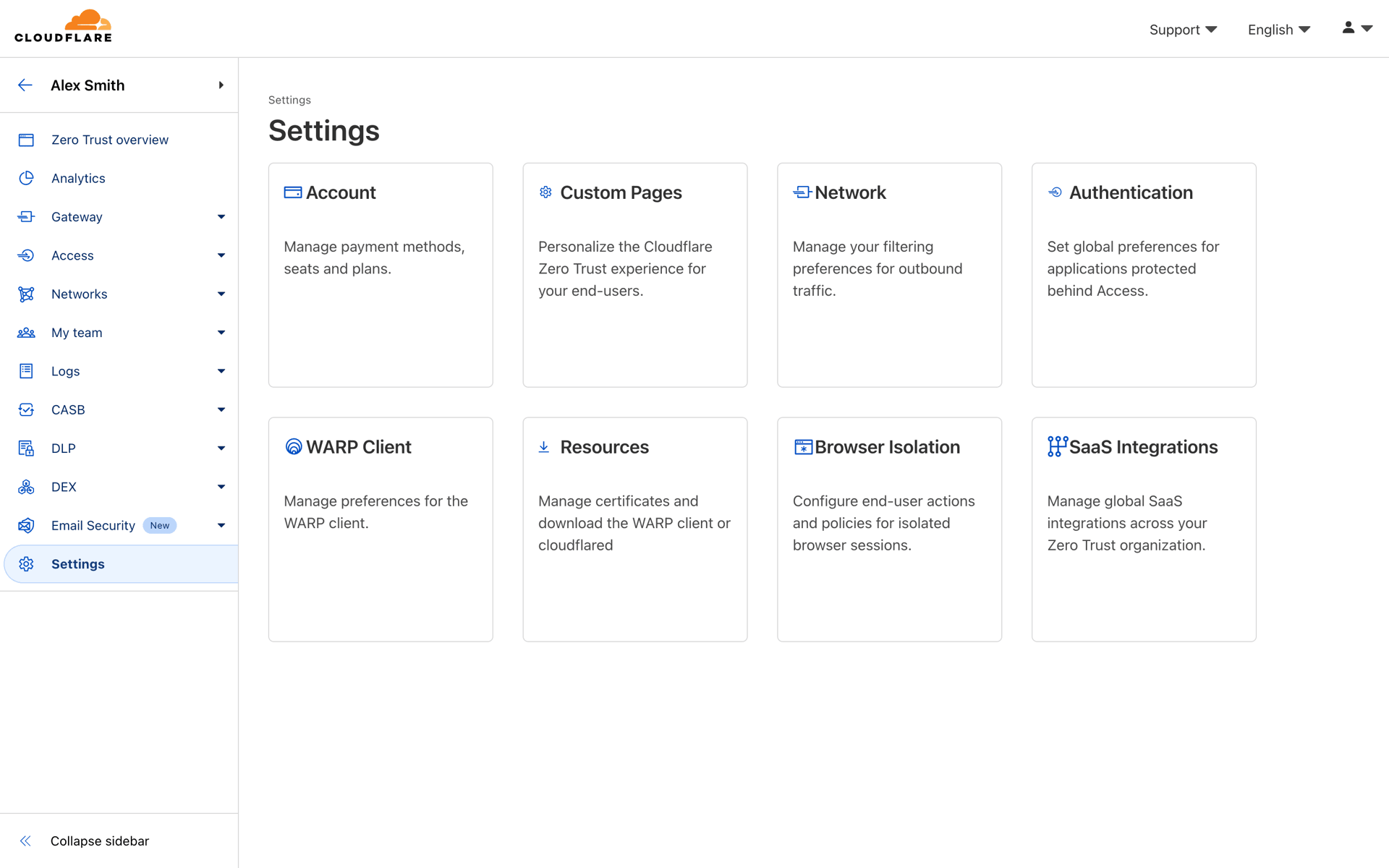1389x868 pixels.
Task: Click the Access sidebar icon
Action: pyautogui.click(x=26, y=255)
